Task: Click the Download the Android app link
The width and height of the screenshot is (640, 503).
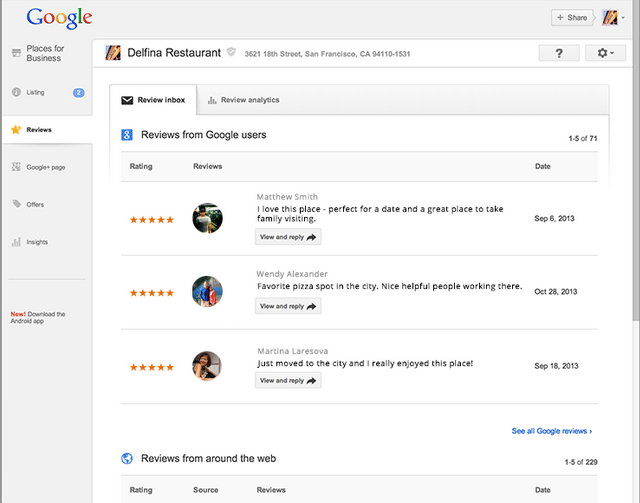Action: click(38, 318)
